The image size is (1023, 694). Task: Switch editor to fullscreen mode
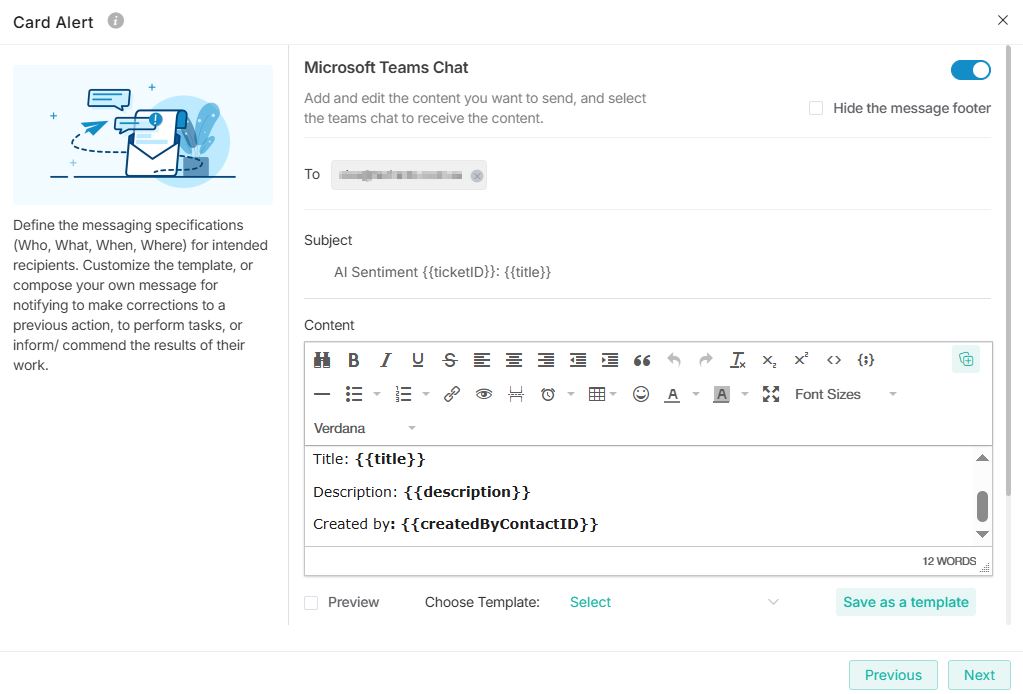770,394
